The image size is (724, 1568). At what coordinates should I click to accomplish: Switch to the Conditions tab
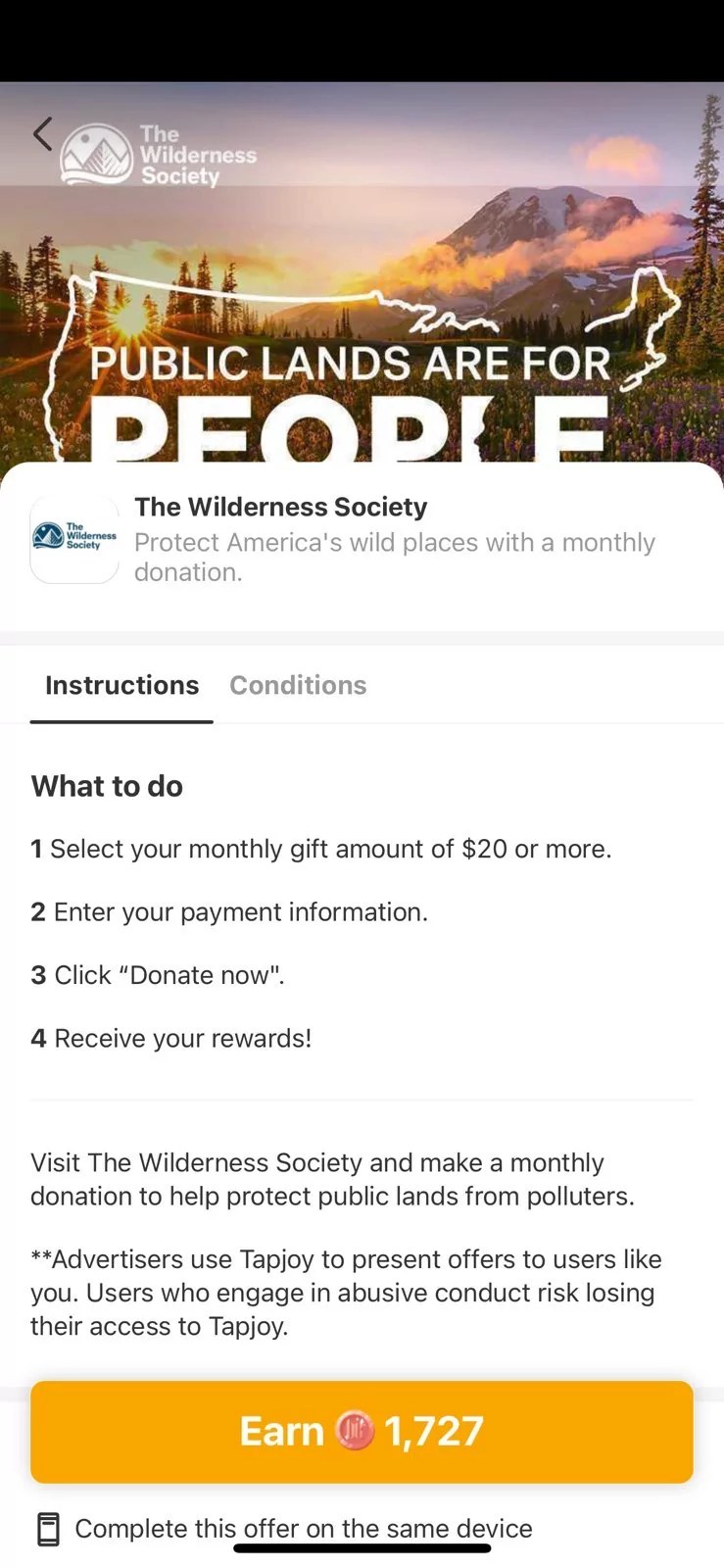298,685
